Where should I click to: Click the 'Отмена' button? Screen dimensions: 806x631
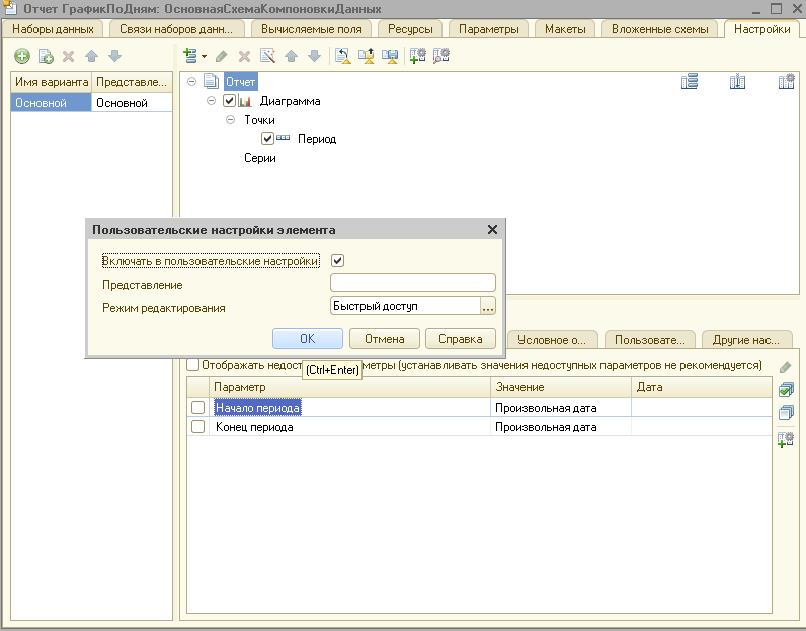384,339
